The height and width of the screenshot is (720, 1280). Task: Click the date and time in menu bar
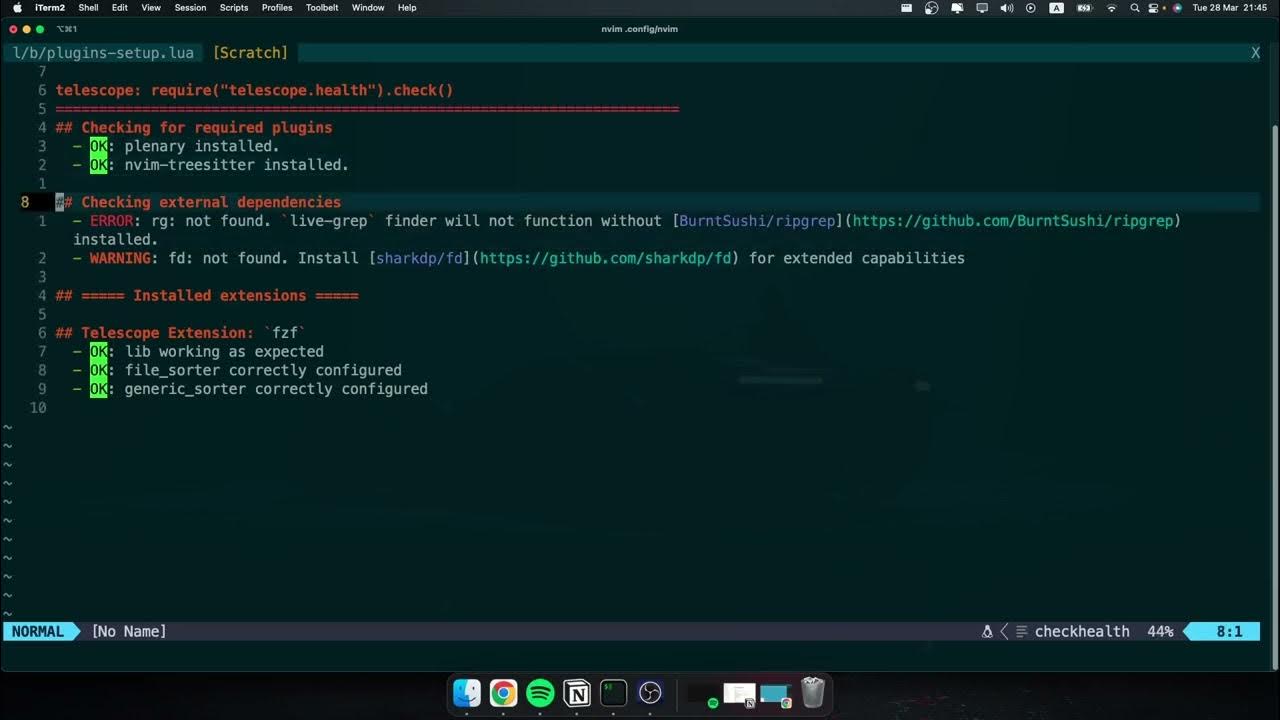[1229, 7]
